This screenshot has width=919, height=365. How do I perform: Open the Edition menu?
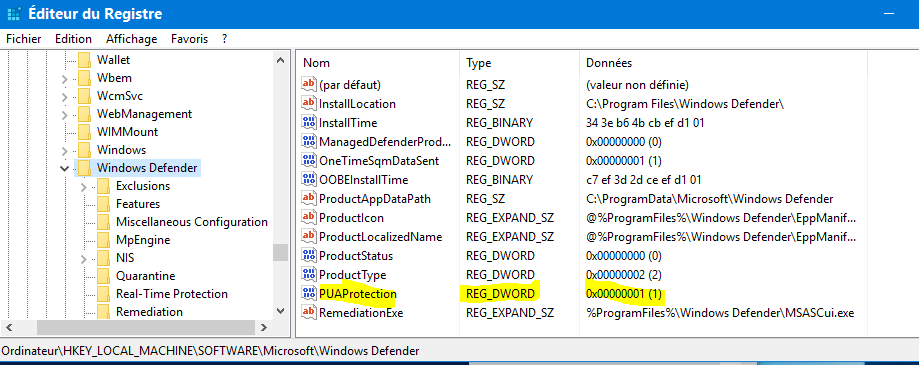(73, 39)
